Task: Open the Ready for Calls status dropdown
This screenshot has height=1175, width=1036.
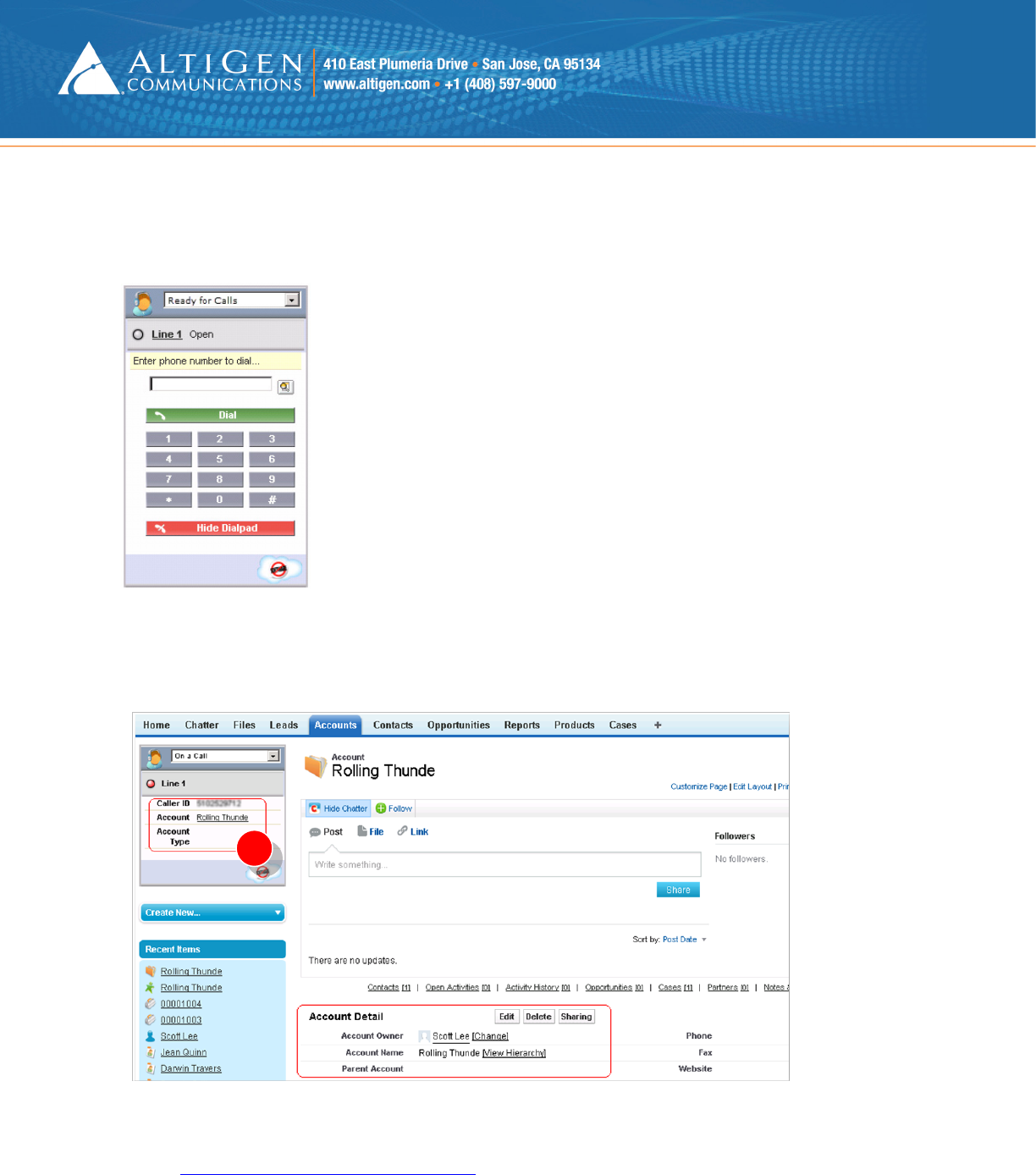Action: click(292, 300)
